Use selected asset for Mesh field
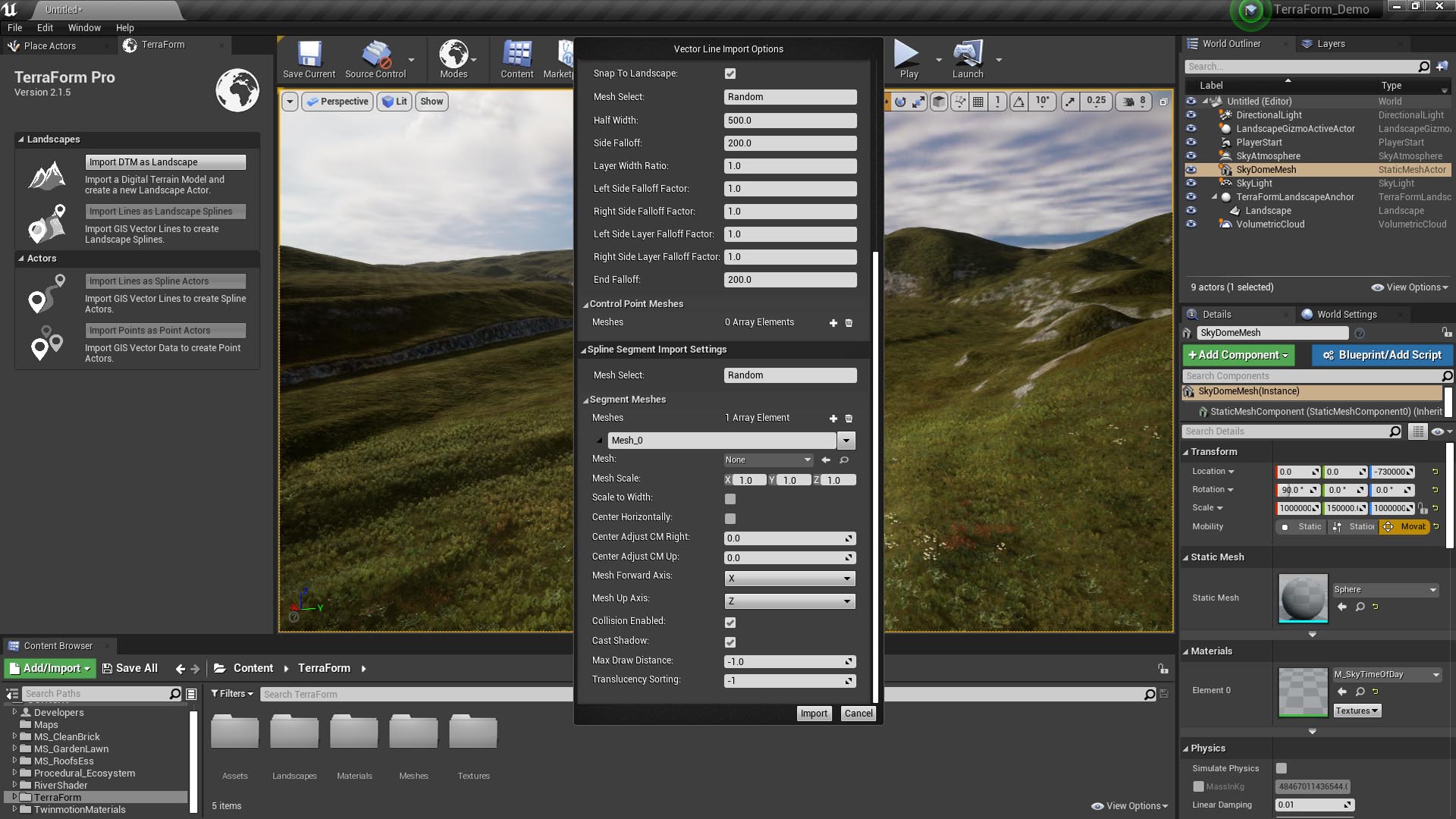Screen dimensions: 1456x819 pos(826,460)
